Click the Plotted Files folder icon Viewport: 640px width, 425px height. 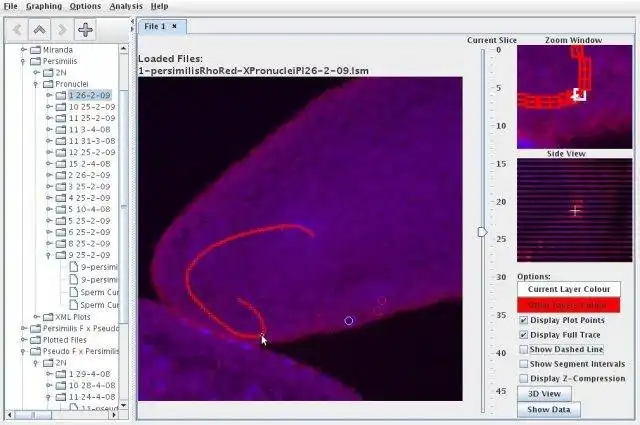coord(36,340)
